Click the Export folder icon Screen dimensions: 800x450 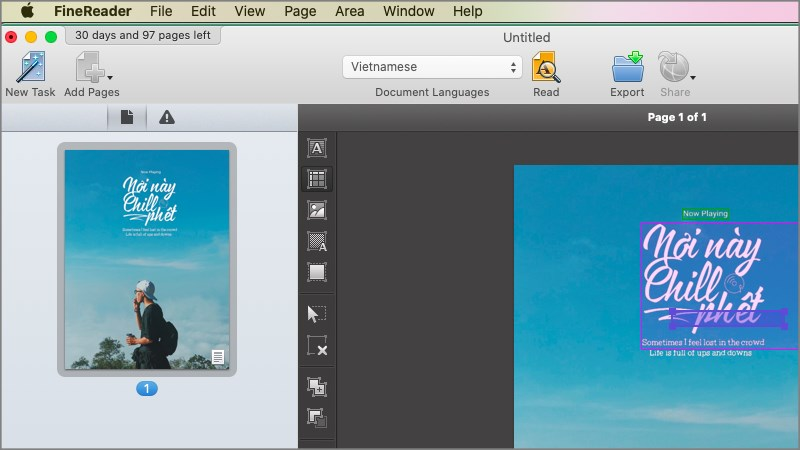click(627, 69)
